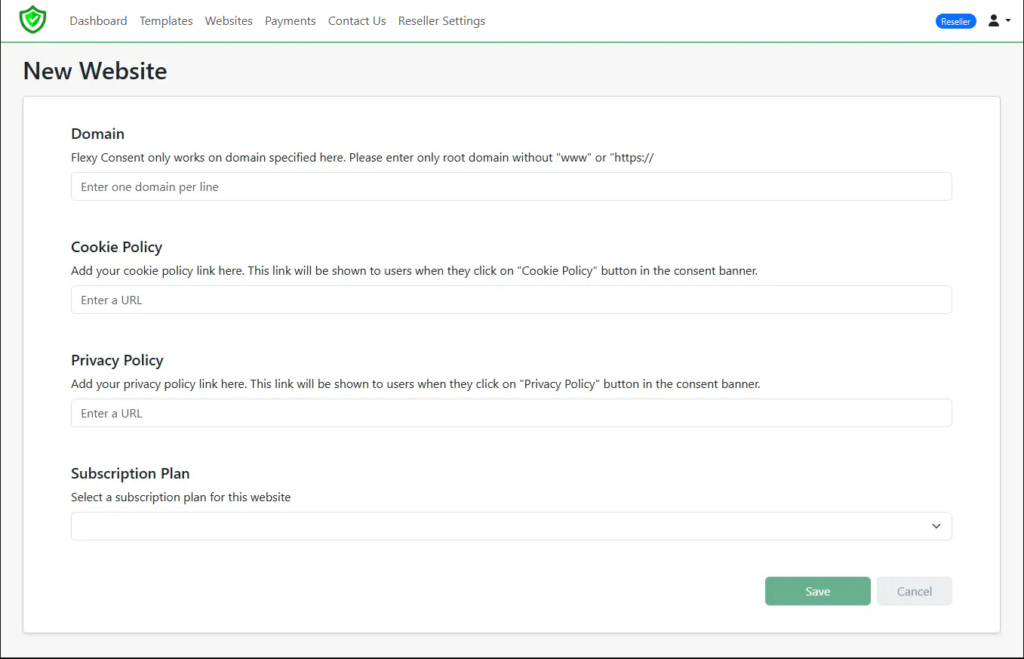Click the "New Website" page heading
The height and width of the screenshot is (659, 1024).
(95, 71)
